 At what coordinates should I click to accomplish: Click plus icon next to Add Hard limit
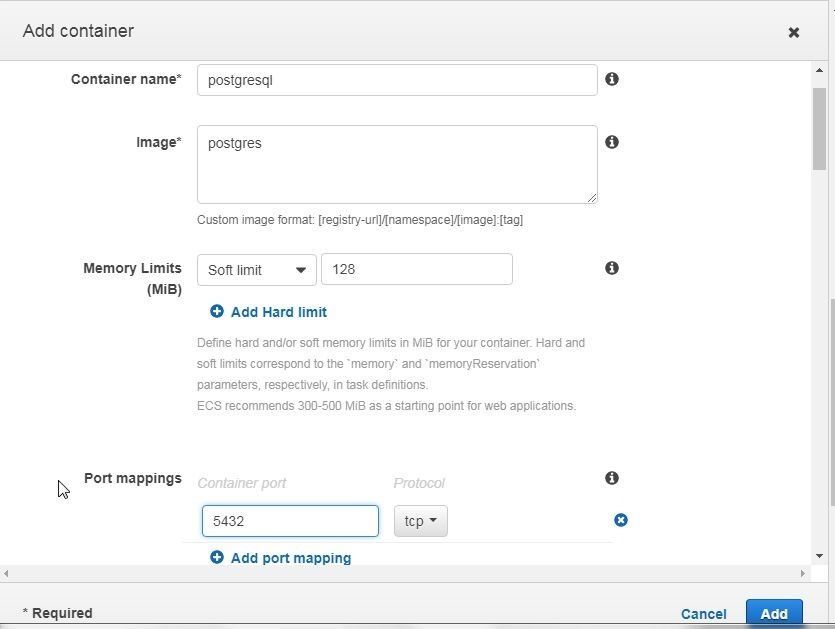click(x=217, y=312)
